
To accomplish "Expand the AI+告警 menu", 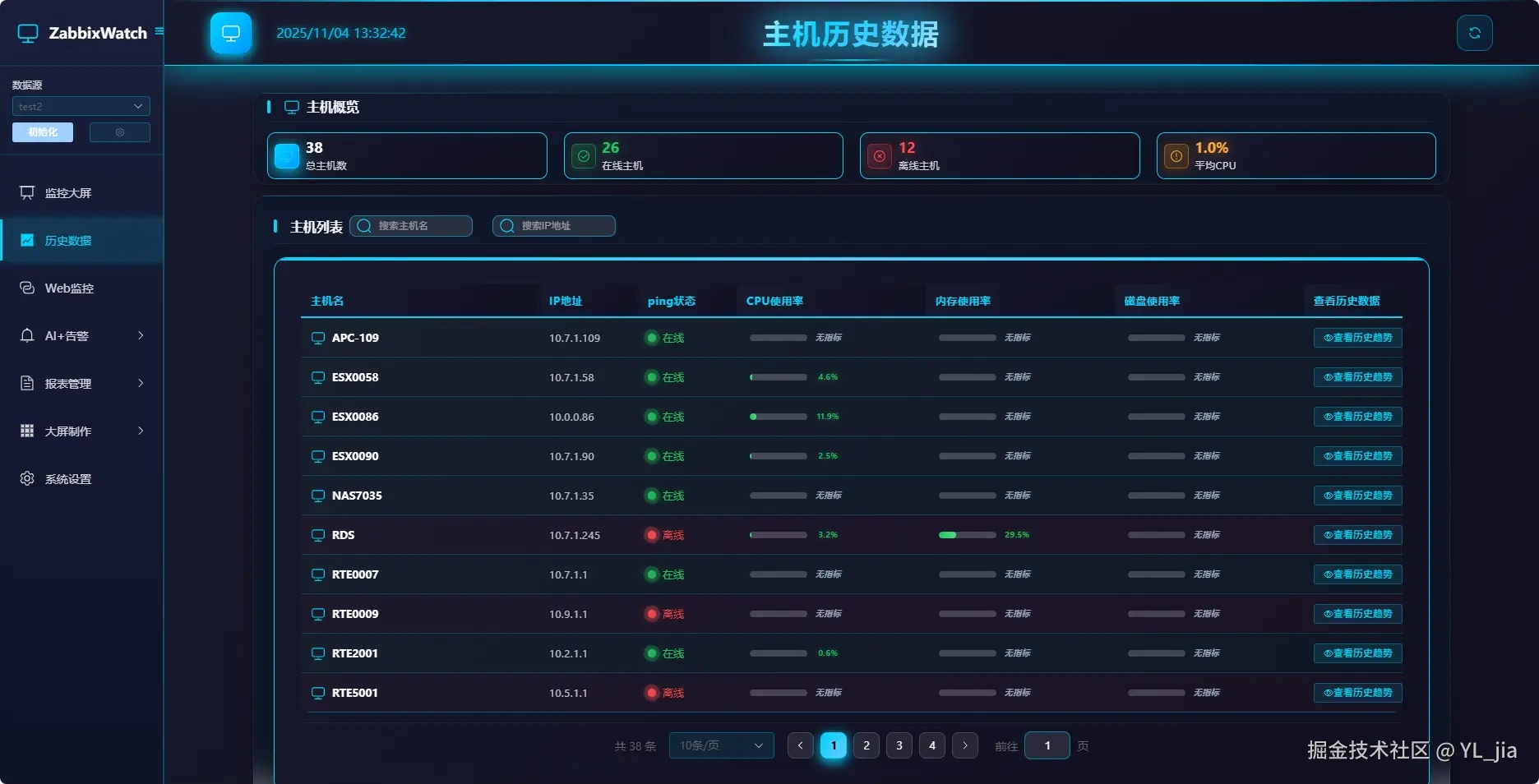I will 82,336.
